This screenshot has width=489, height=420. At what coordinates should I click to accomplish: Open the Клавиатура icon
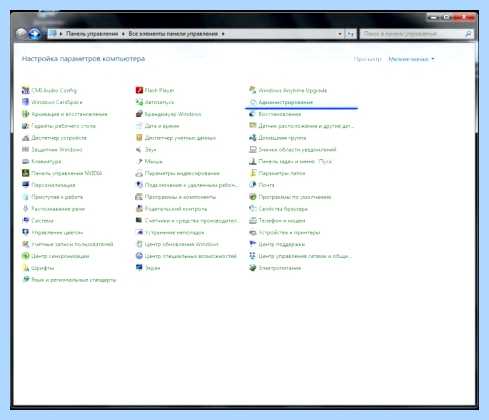[26, 161]
